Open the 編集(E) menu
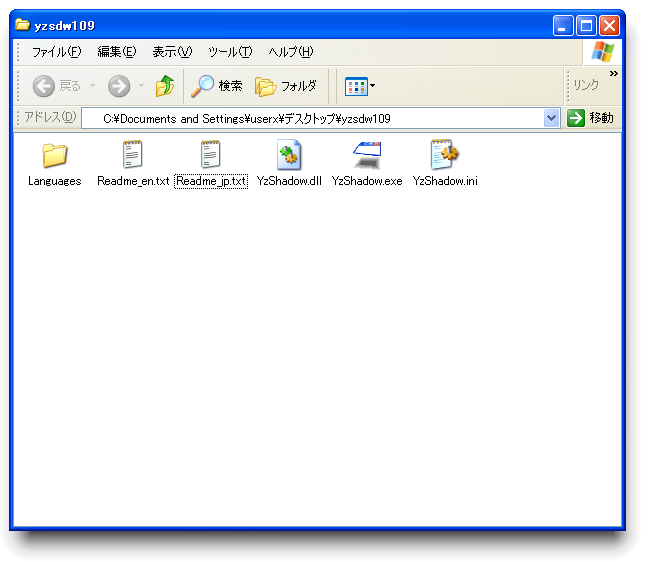Screen dimensions: 650x562 116,52
